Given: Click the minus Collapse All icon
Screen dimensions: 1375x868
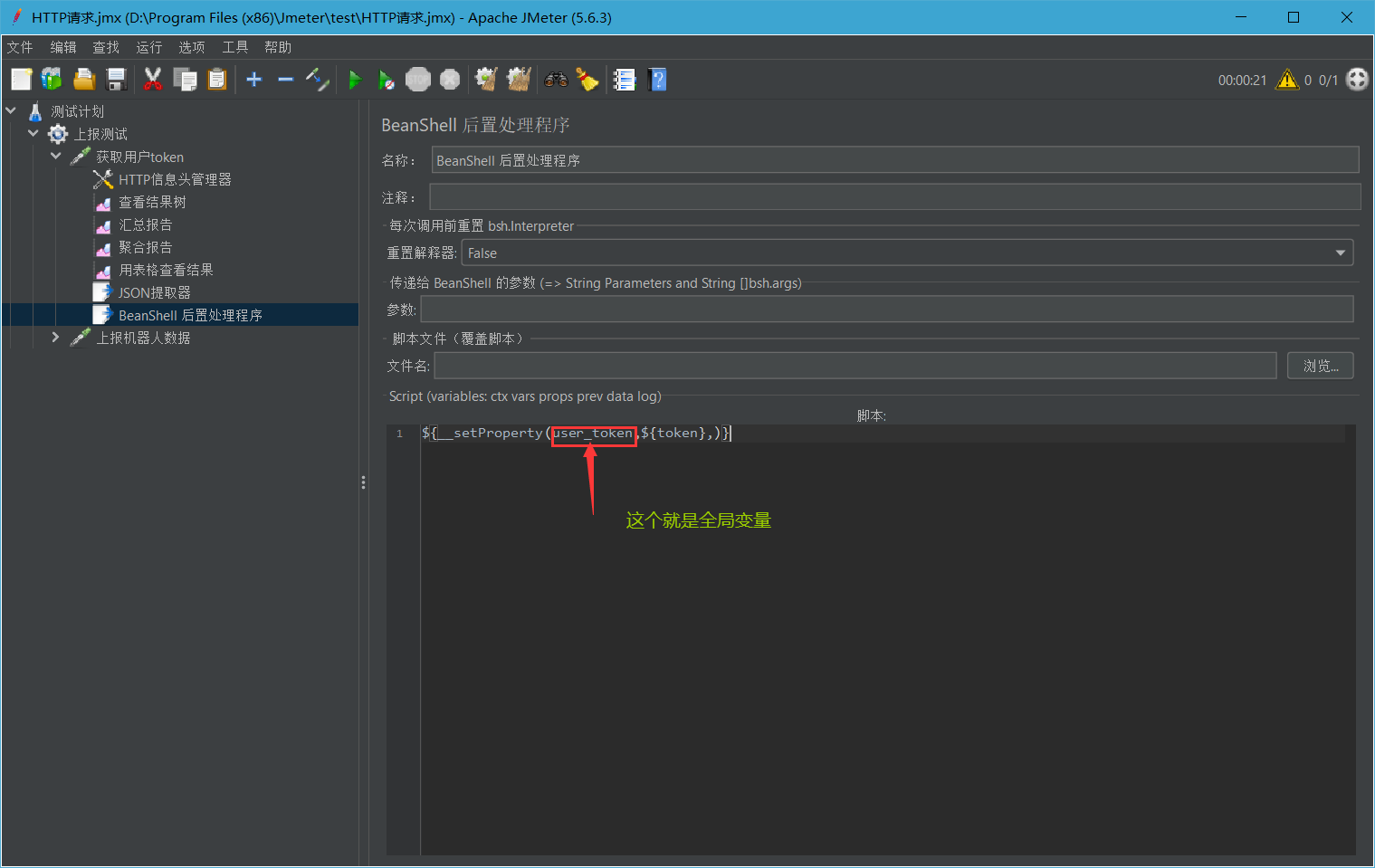Looking at the screenshot, I should click(x=286, y=80).
